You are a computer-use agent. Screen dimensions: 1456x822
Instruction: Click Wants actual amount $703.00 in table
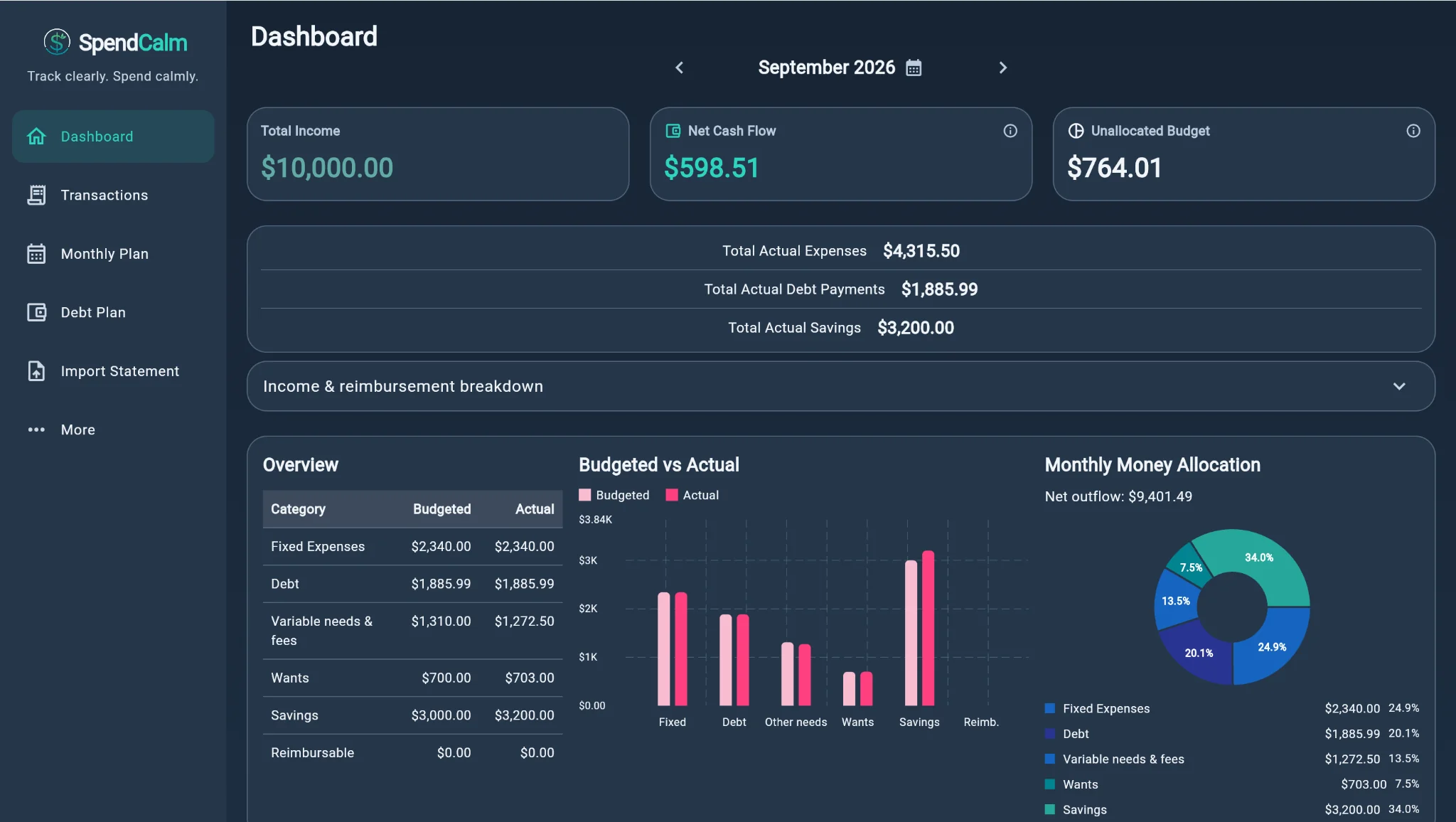tap(530, 678)
